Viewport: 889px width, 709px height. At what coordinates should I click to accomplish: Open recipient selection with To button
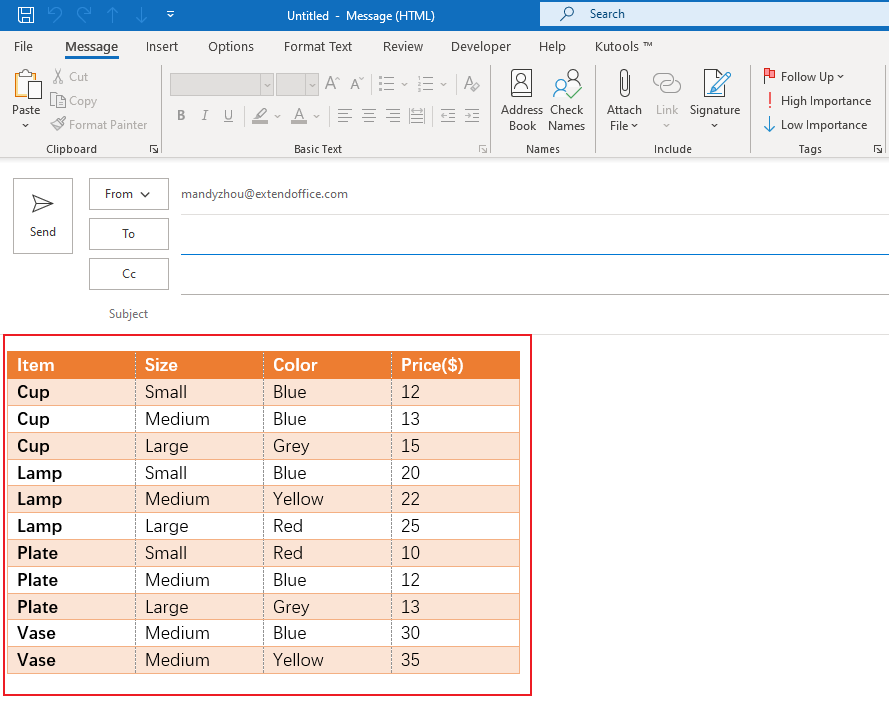coord(128,233)
